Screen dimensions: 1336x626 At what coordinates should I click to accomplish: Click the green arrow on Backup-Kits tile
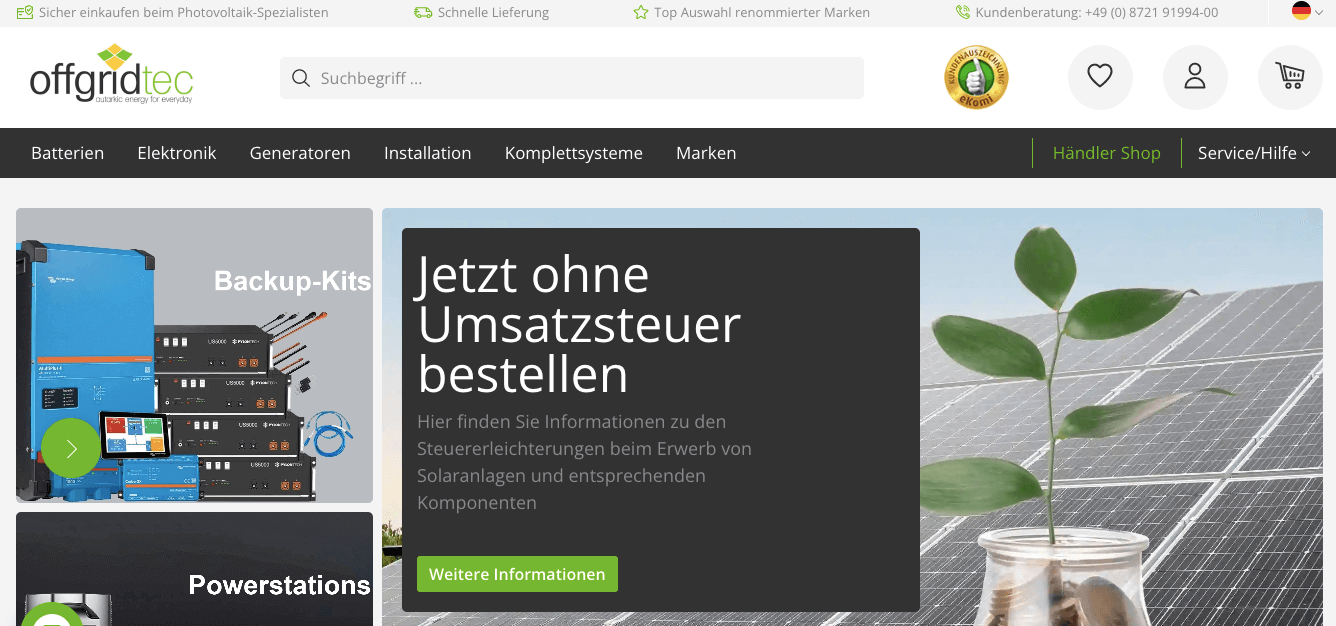[71, 448]
